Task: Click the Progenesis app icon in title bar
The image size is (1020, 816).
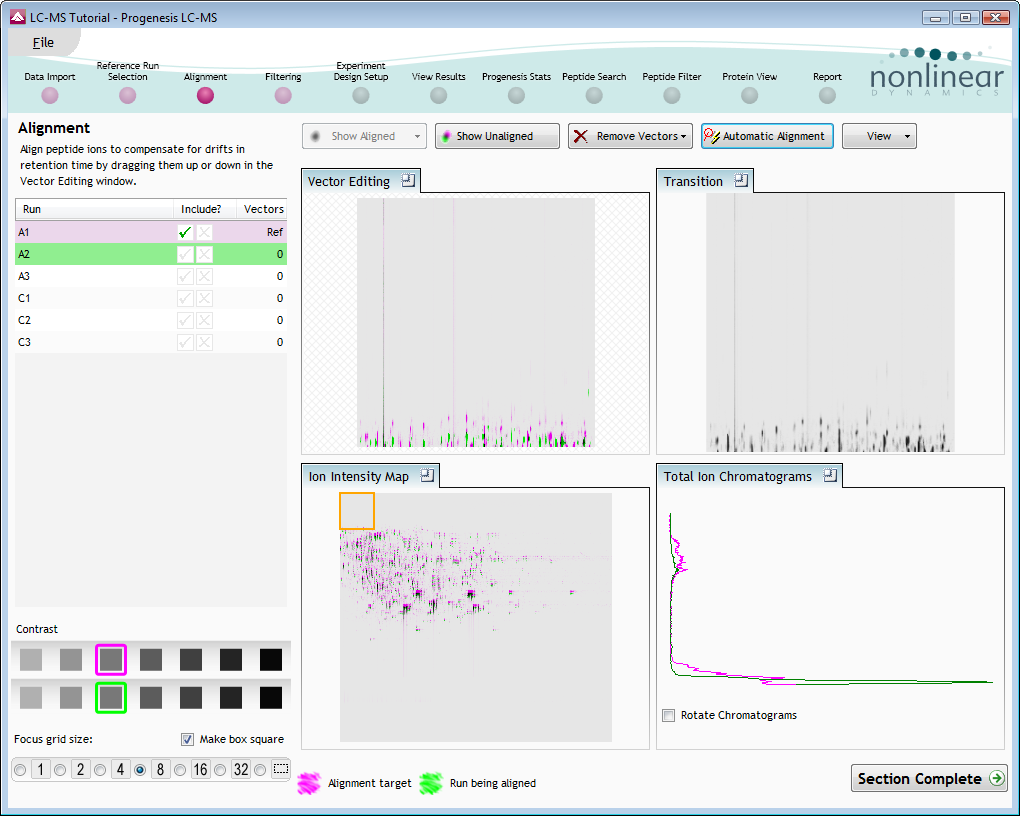Action: (18, 18)
